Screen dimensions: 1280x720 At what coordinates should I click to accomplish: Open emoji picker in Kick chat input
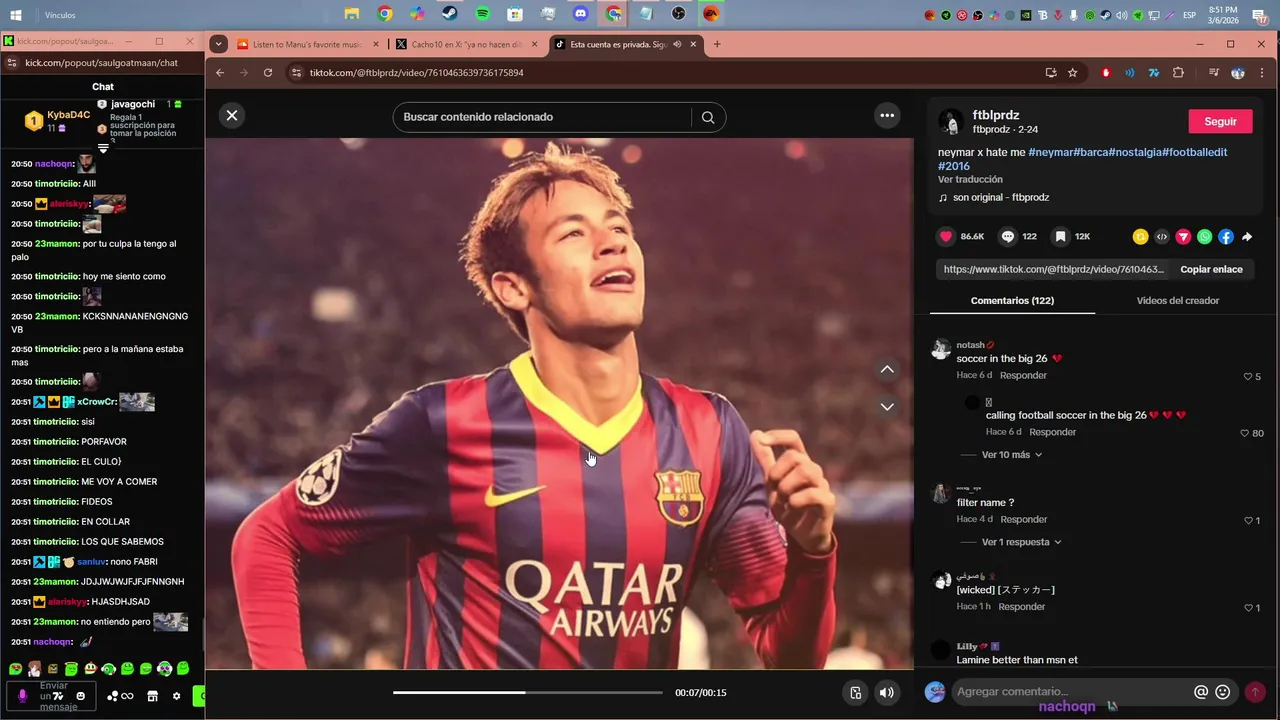[81, 696]
